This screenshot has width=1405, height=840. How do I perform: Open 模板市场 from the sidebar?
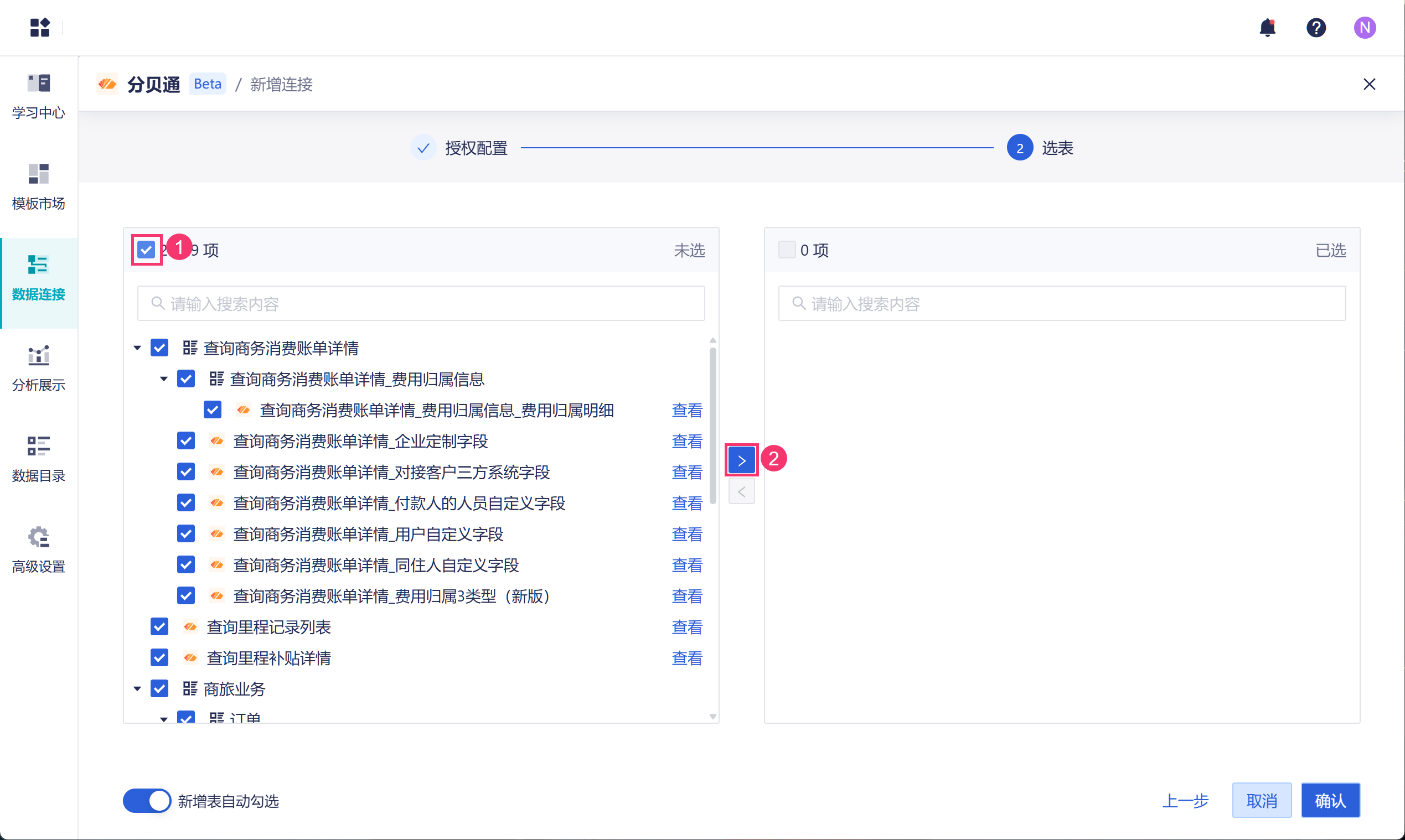pos(39,187)
